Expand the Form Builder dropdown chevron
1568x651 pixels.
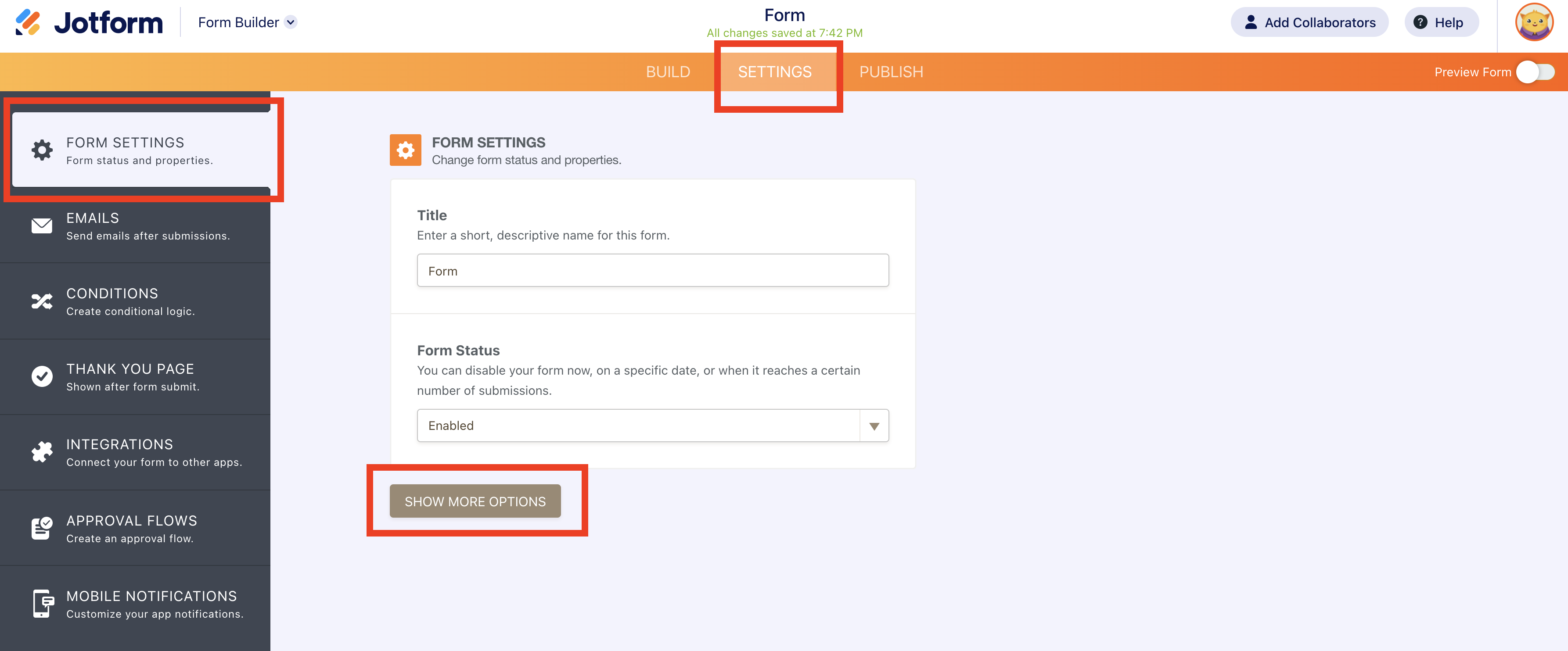point(291,22)
